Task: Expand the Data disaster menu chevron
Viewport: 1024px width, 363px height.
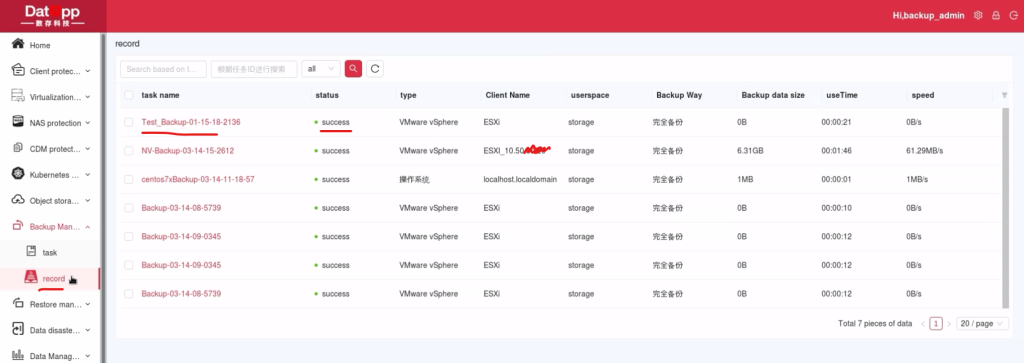Action: click(88, 330)
